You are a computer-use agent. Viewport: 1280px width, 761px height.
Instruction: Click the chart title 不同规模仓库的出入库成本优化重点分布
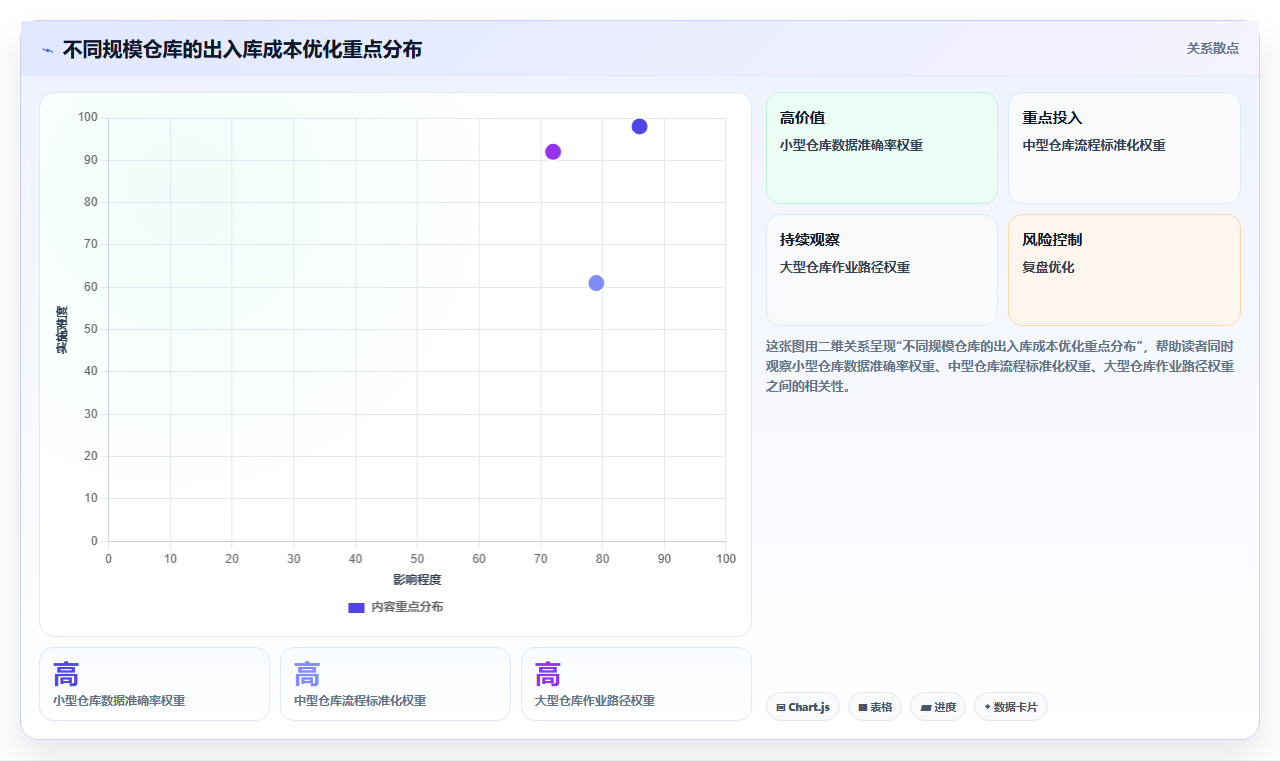click(x=242, y=49)
